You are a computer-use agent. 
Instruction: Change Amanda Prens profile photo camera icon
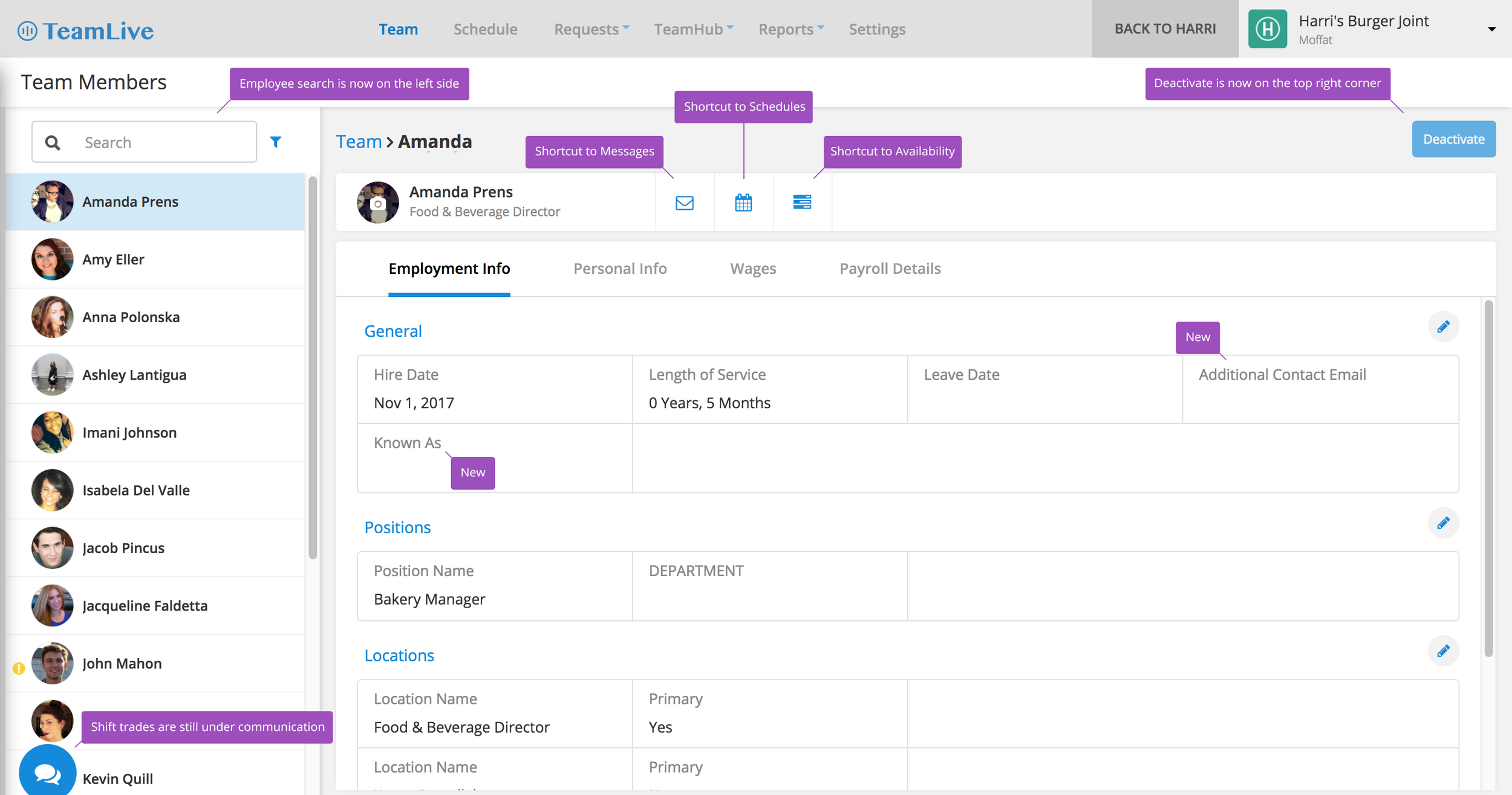(x=378, y=204)
